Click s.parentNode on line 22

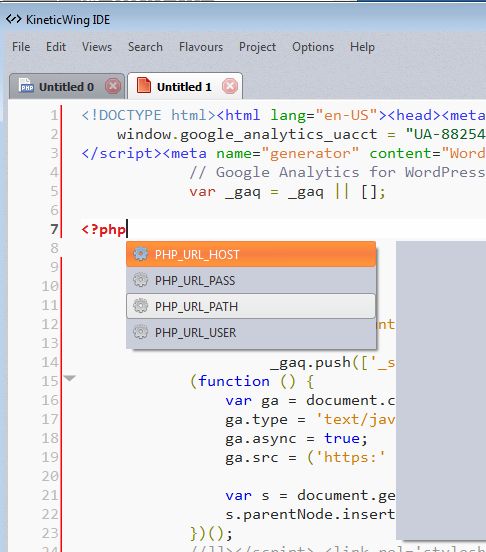click(x=278, y=515)
